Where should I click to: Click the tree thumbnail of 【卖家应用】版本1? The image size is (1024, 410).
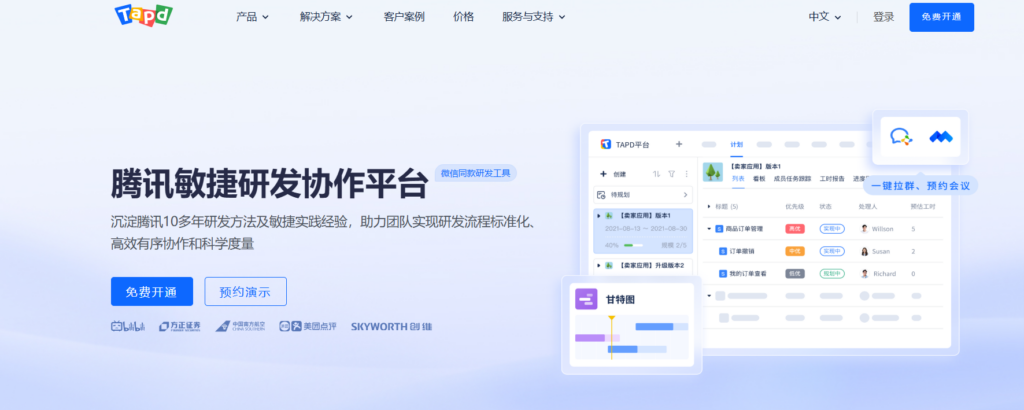(x=712, y=172)
